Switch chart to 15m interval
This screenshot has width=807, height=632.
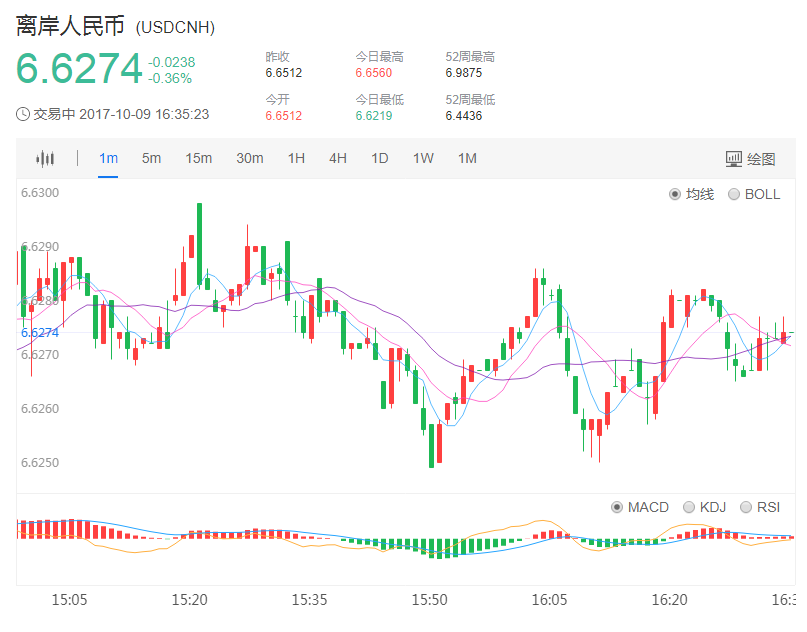(x=198, y=158)
